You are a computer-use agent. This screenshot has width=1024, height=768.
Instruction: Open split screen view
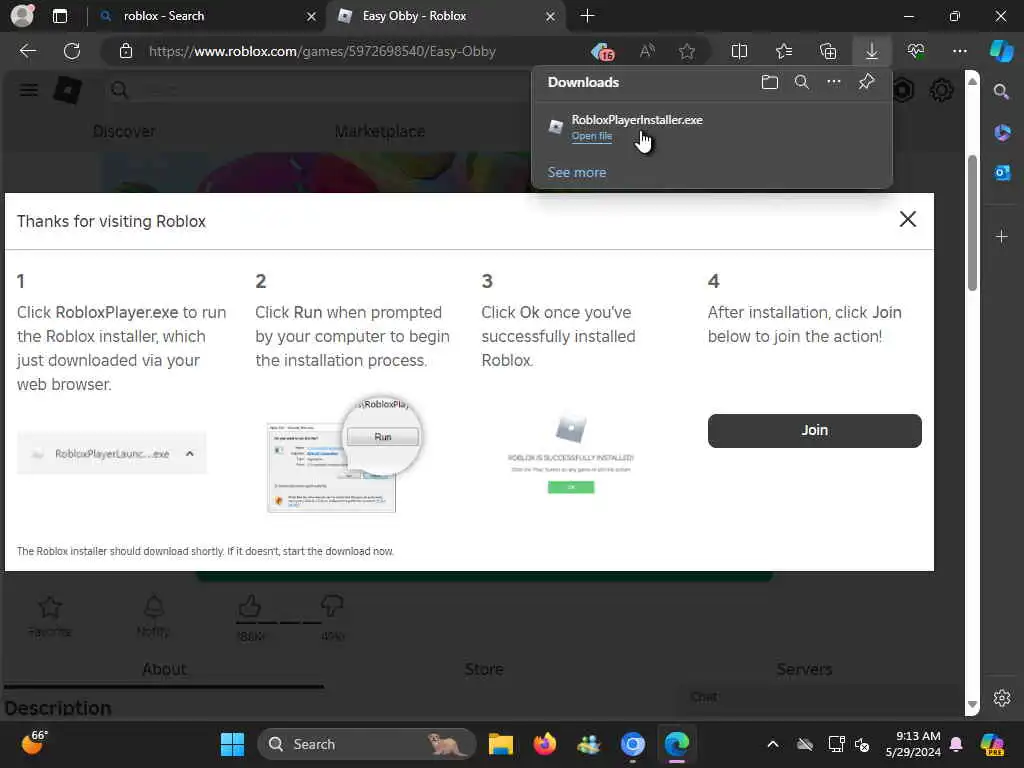(739, 51)
